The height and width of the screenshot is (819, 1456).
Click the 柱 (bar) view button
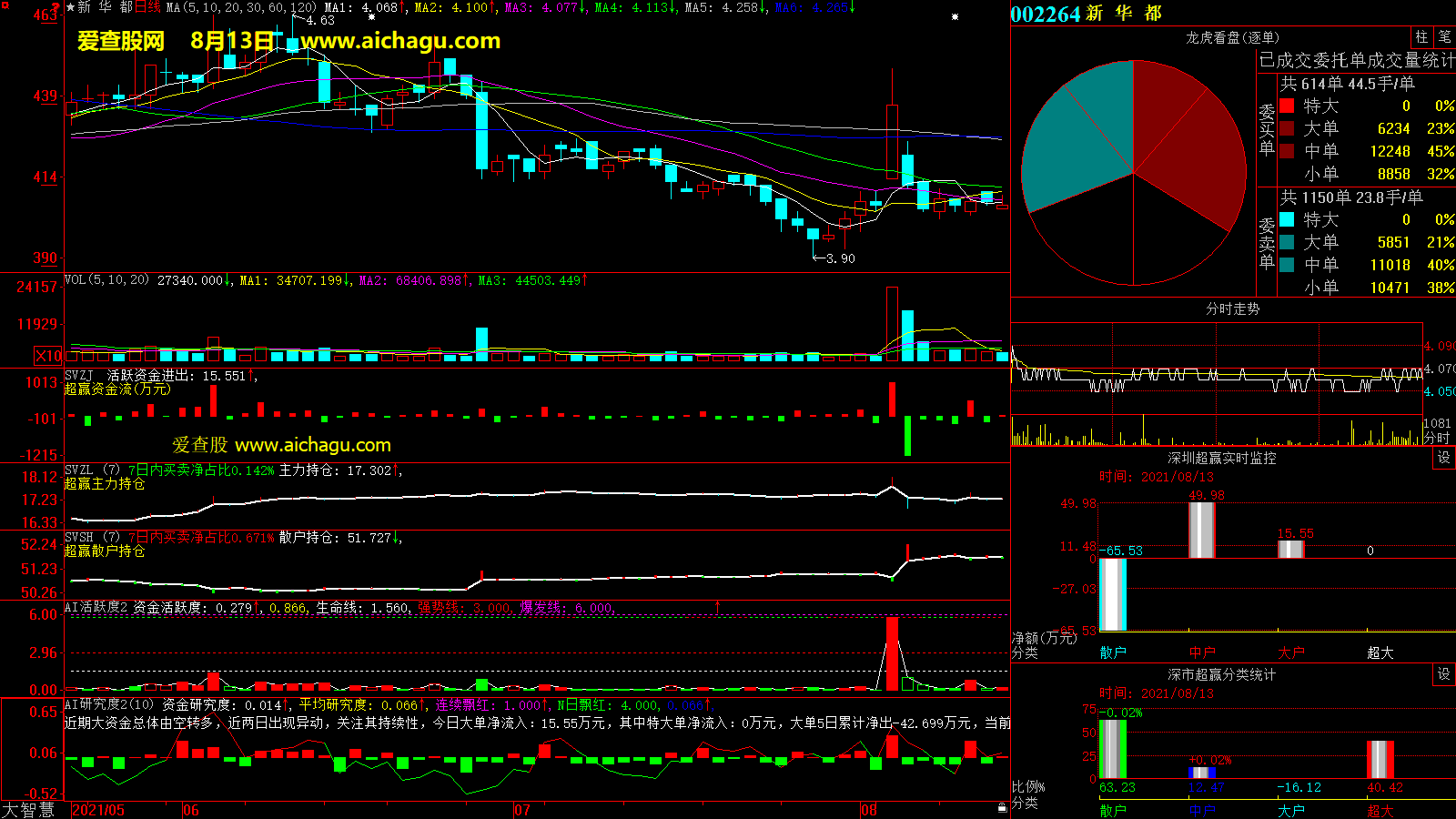pyautogui.click(x=1421, y=37)
